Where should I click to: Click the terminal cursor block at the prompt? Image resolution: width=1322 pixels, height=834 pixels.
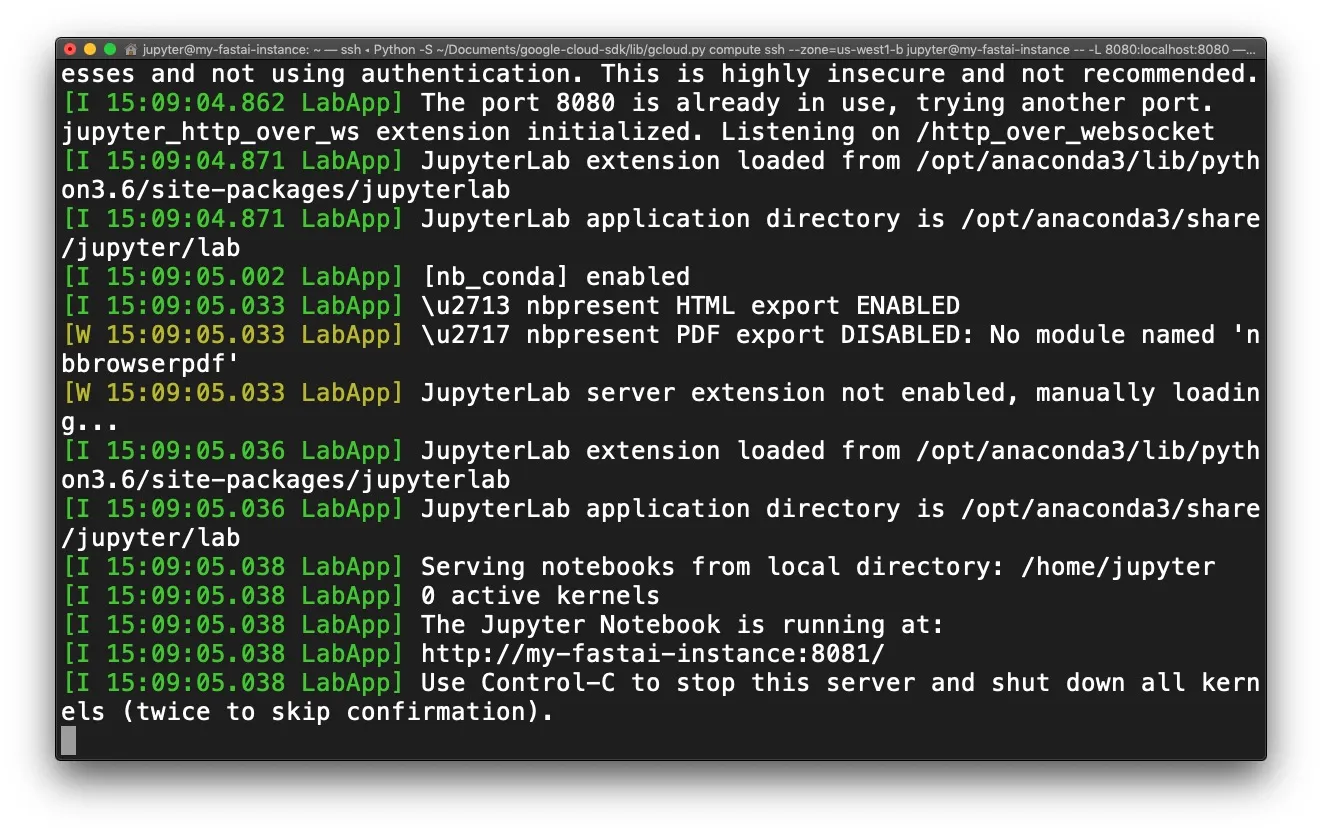[68, 741]
